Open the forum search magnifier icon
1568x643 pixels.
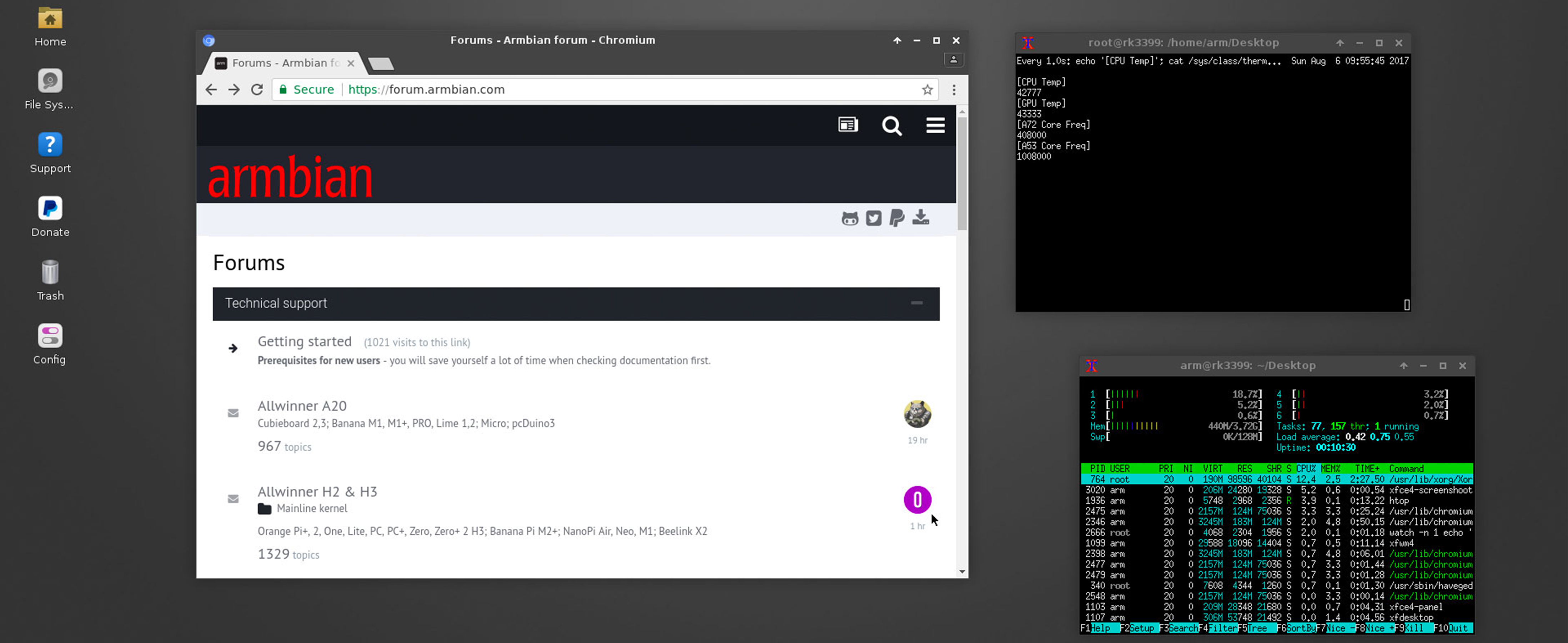892,126
